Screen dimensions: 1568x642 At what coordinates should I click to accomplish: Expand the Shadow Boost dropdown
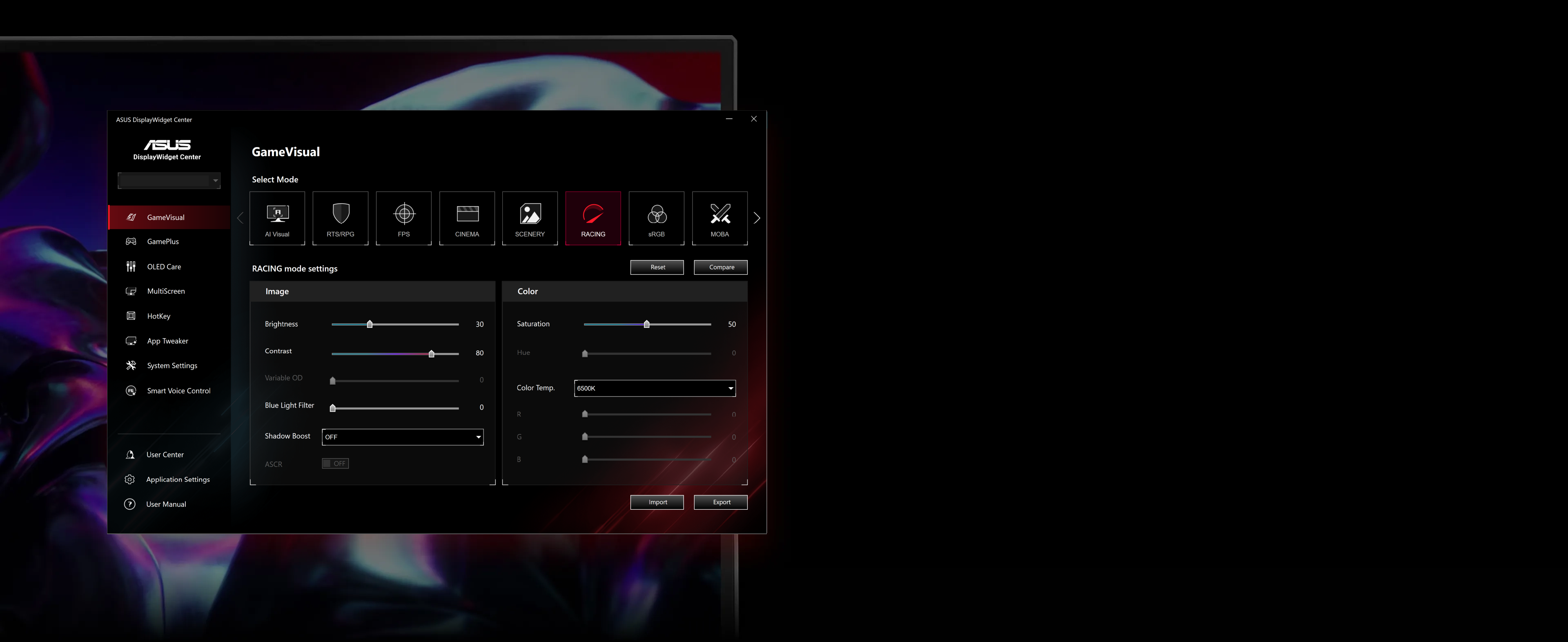click(402, 437)
